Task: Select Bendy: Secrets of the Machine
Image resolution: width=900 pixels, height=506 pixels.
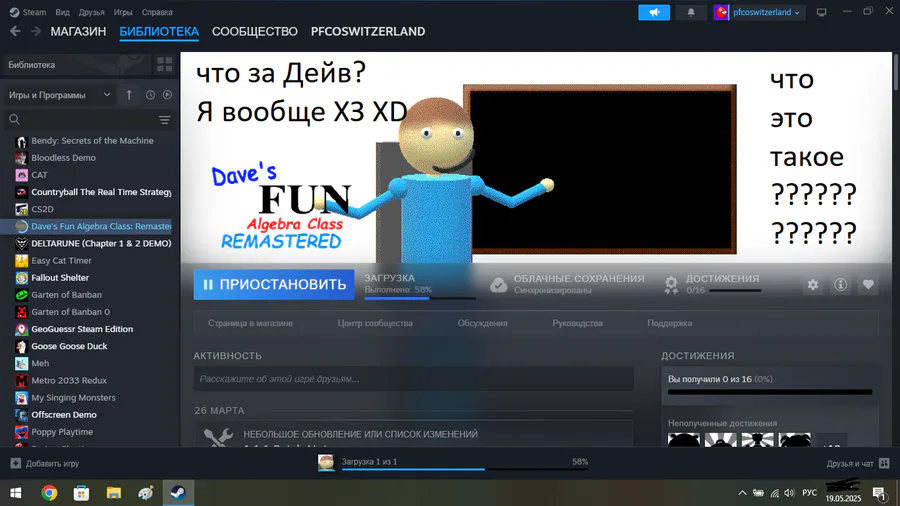Action: [92, 141]
